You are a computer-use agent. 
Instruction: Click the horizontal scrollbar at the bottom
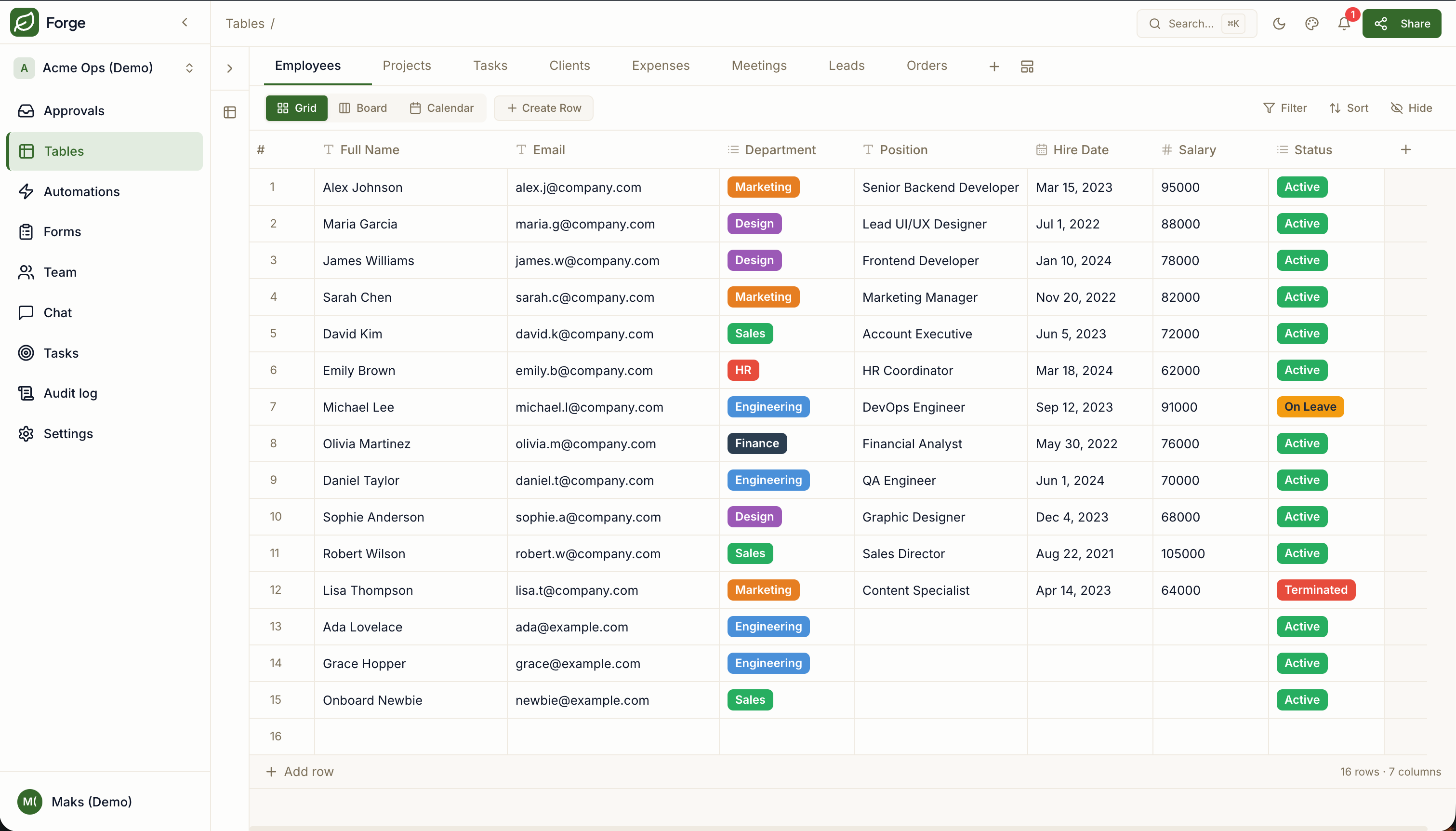pyautogui.click(x=838, y=828)
